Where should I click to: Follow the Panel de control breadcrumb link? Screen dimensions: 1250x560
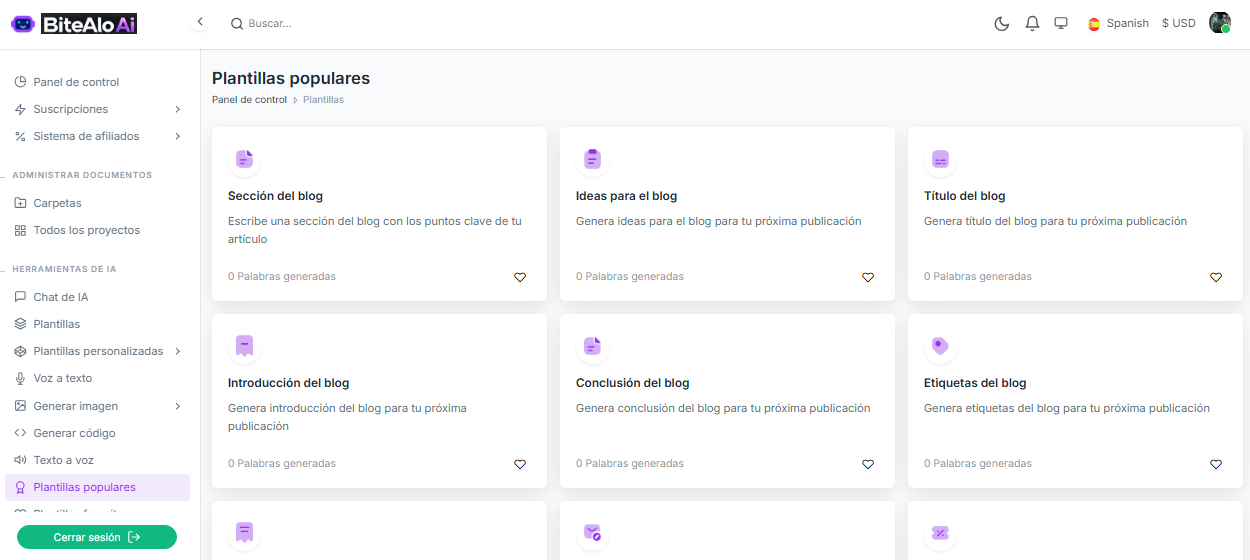point(249,100)
